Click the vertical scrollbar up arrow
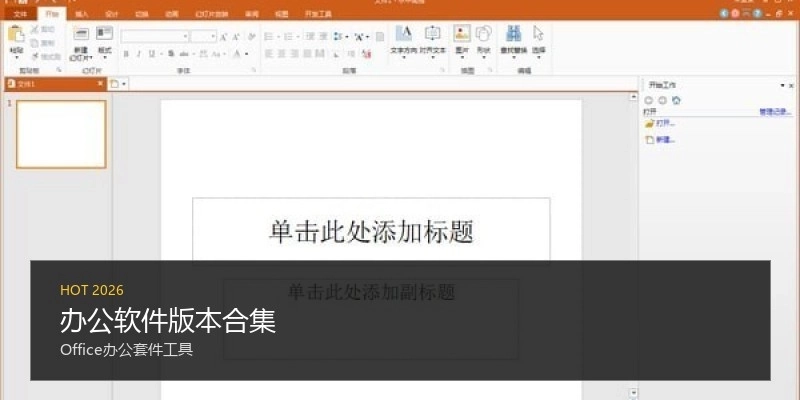 634,96
